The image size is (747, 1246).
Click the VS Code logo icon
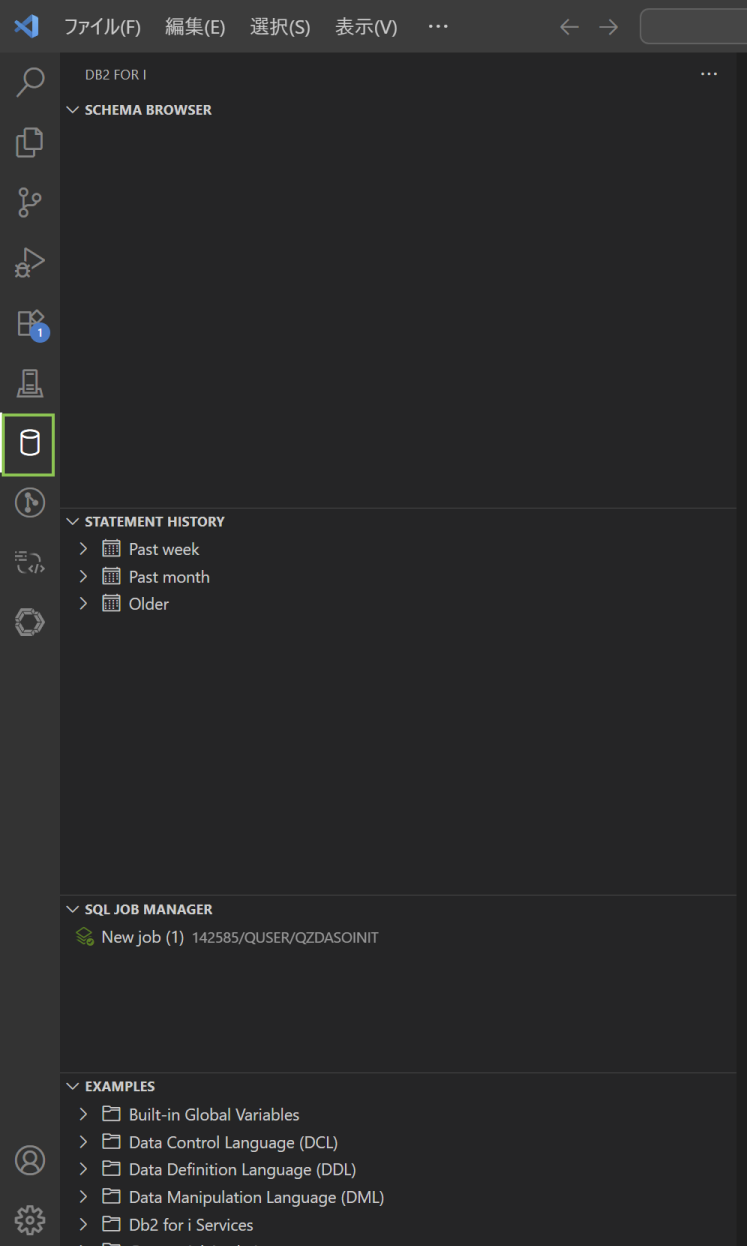[27, 27]
